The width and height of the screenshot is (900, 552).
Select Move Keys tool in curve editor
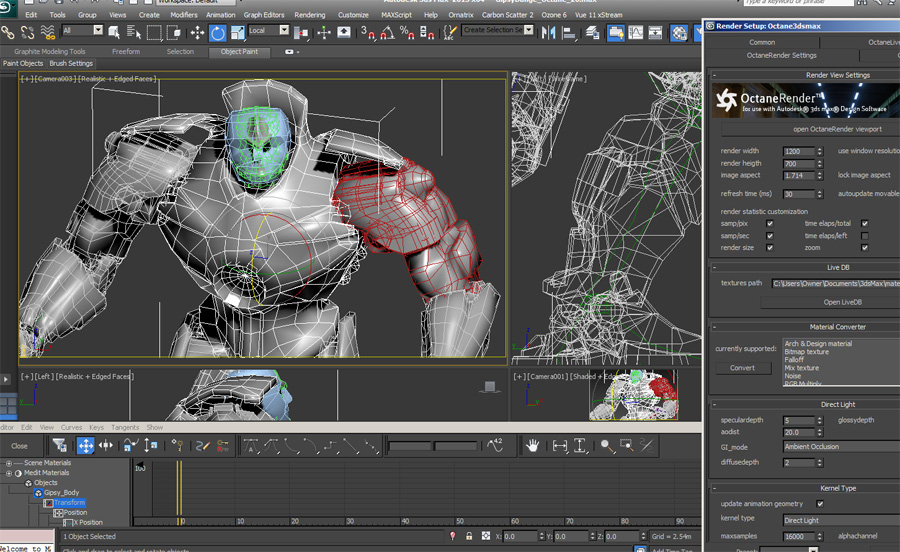tap(85, 445)
